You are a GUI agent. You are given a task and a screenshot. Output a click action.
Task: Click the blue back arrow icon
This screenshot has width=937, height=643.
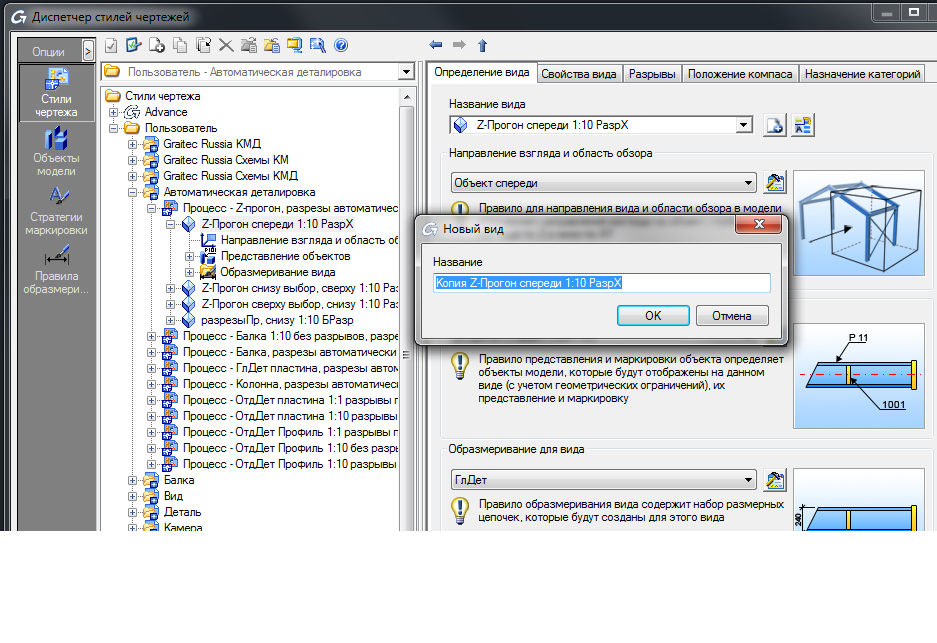(435, 45)
